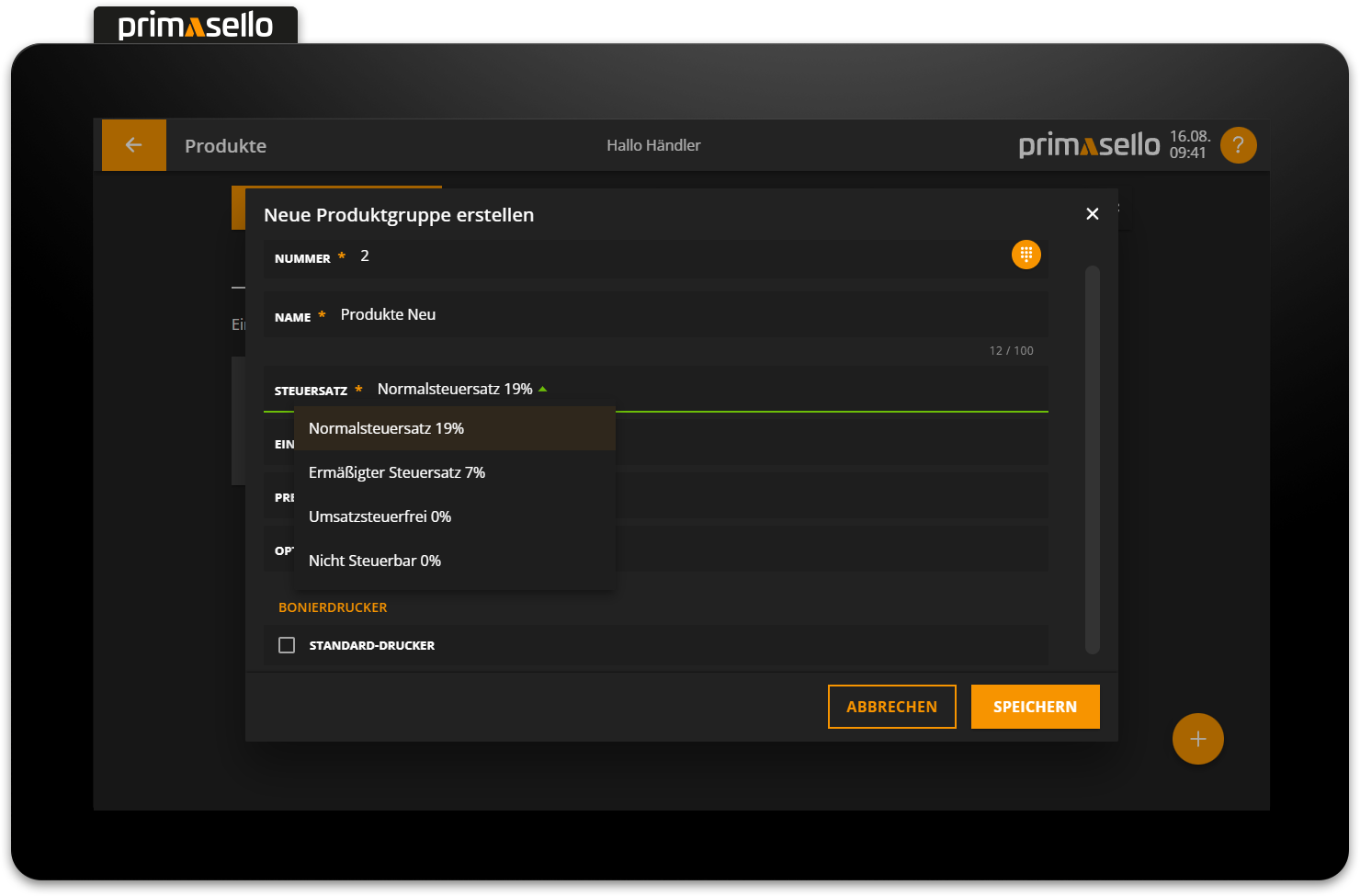1360x896 pixels.
Task: Click the date and time display
Action: (x=1189, y=145)
